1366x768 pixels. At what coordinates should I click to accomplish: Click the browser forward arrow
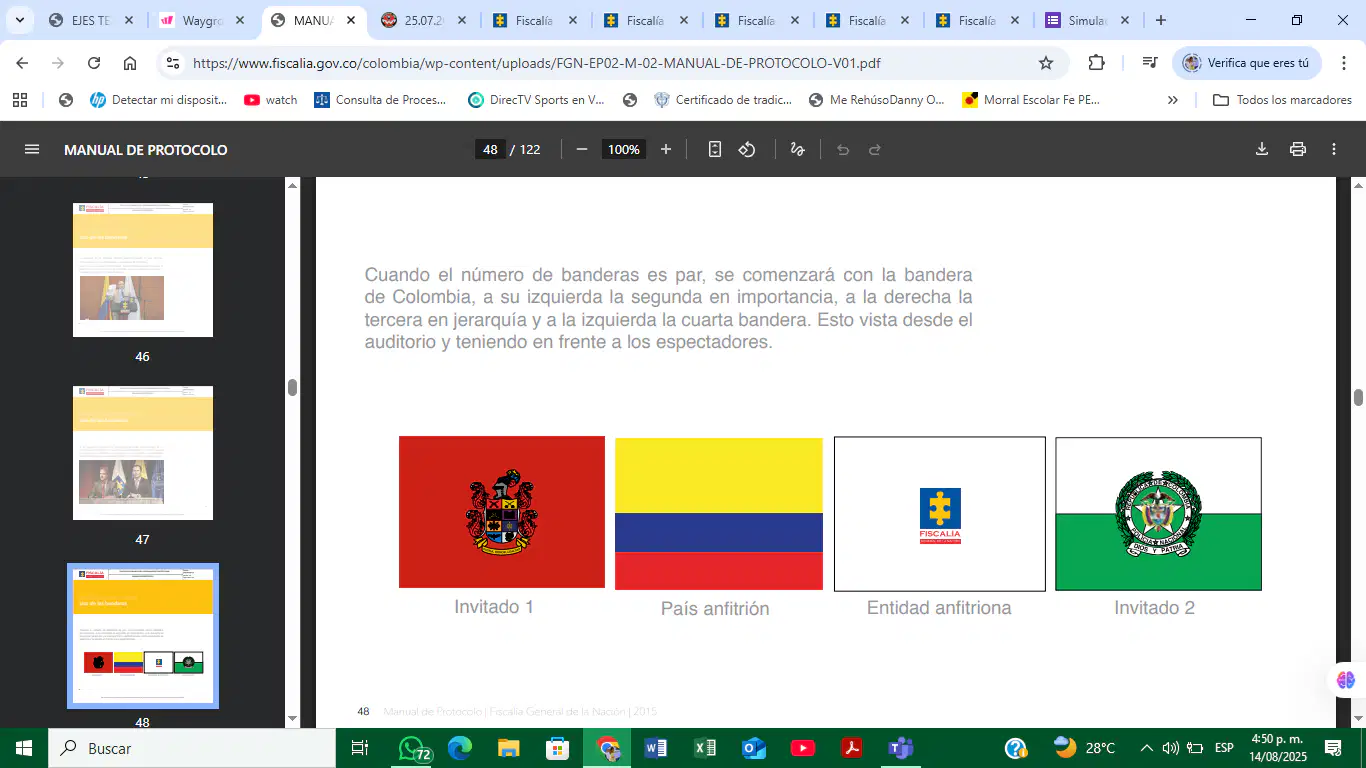tap(58, 63)
